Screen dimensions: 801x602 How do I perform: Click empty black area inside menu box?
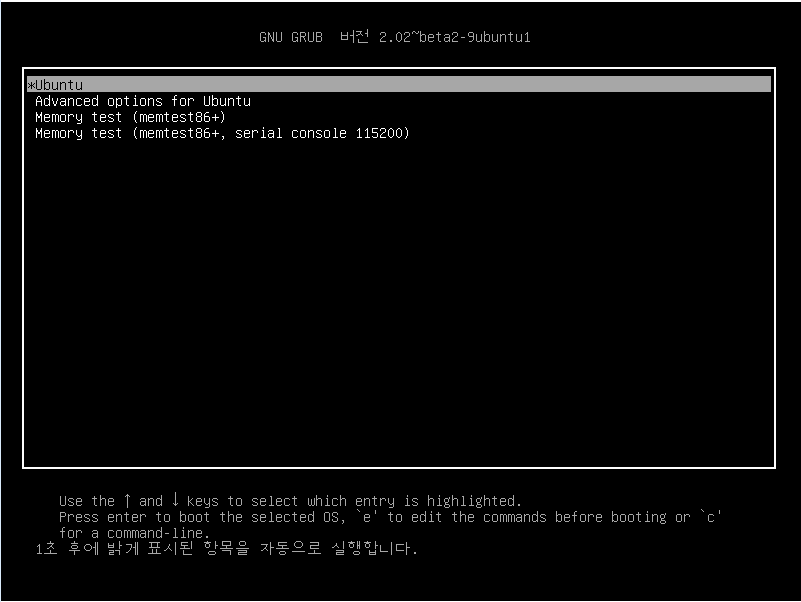click(x=398, y=302)
